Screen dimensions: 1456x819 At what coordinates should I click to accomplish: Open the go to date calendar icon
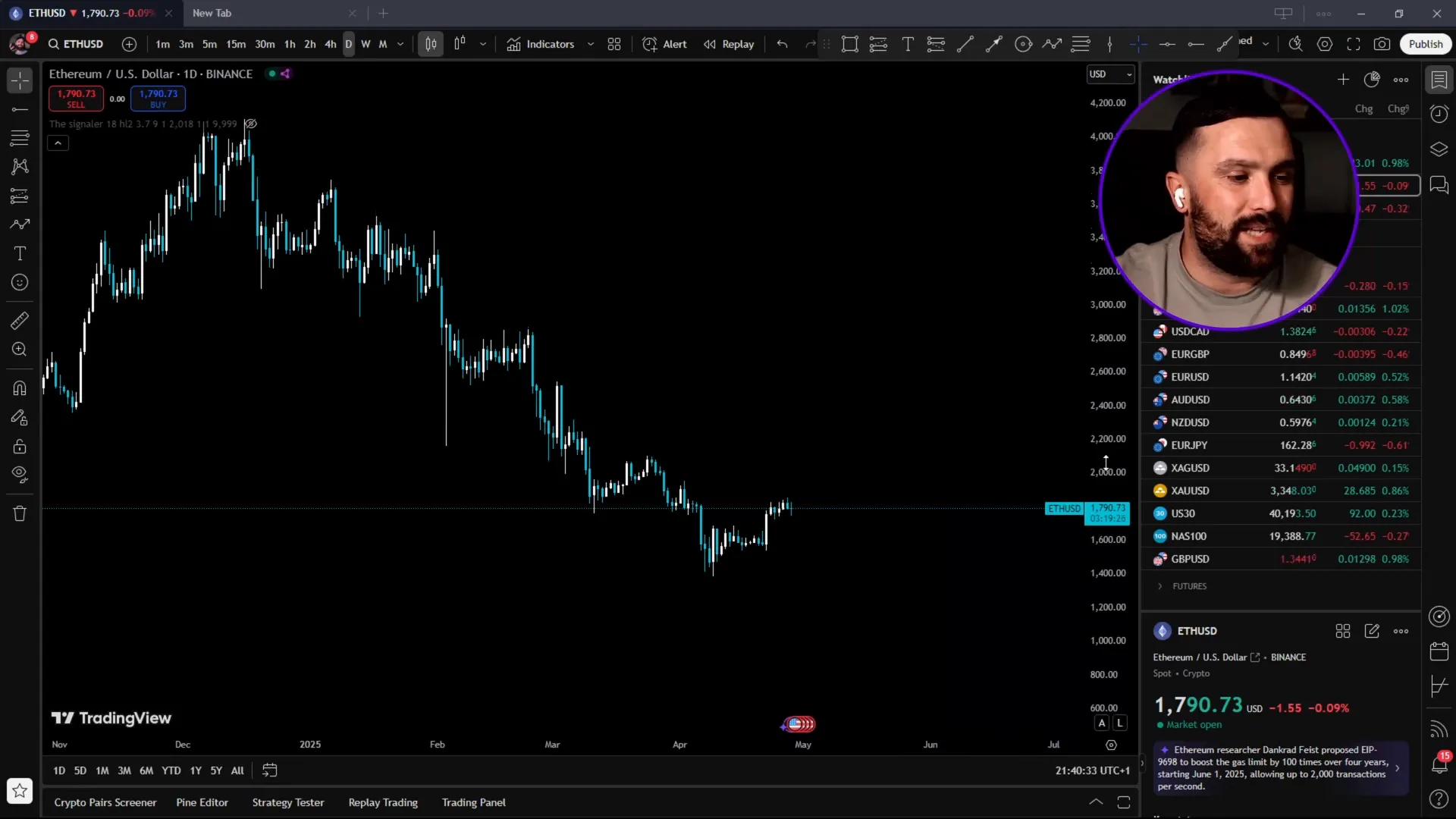[x=269, y=770]
